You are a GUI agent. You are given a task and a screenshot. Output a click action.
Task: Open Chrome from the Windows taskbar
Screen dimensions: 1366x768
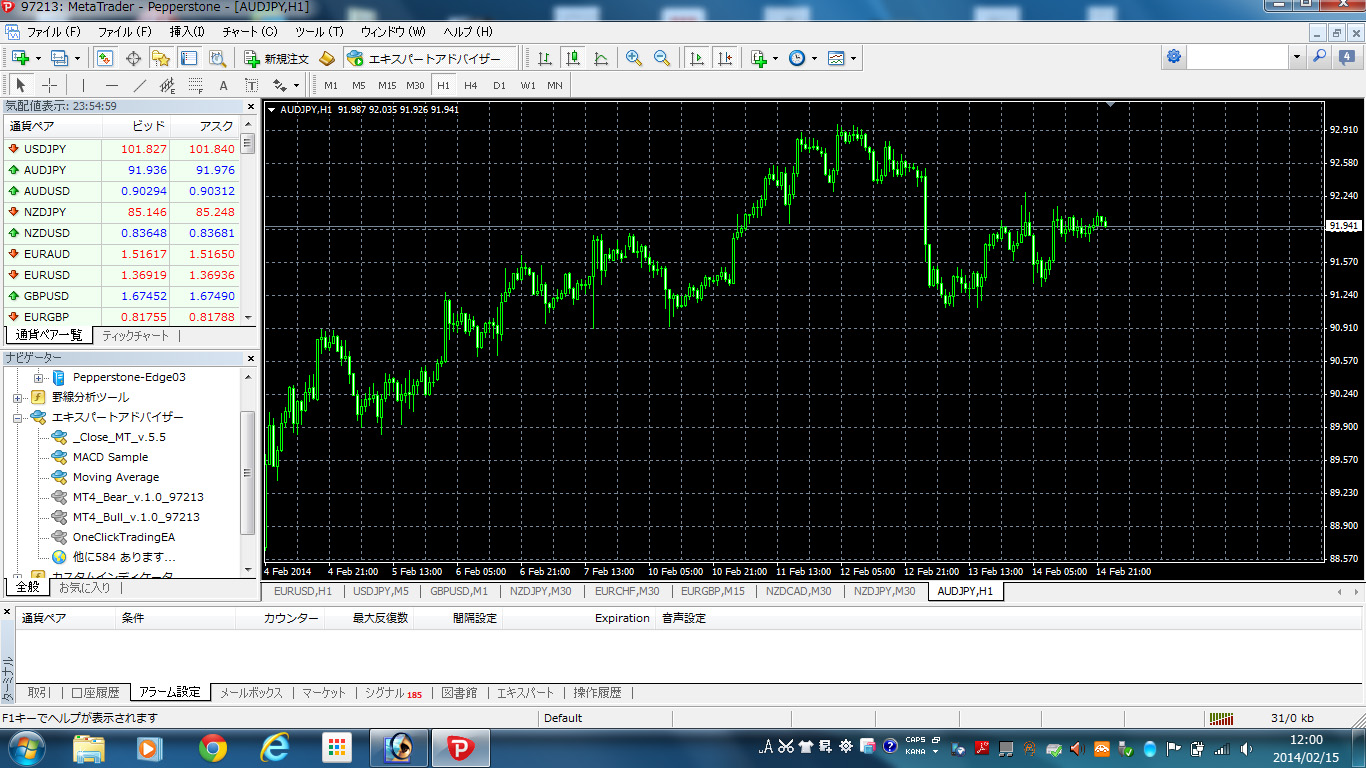click(x=212, y=747)
